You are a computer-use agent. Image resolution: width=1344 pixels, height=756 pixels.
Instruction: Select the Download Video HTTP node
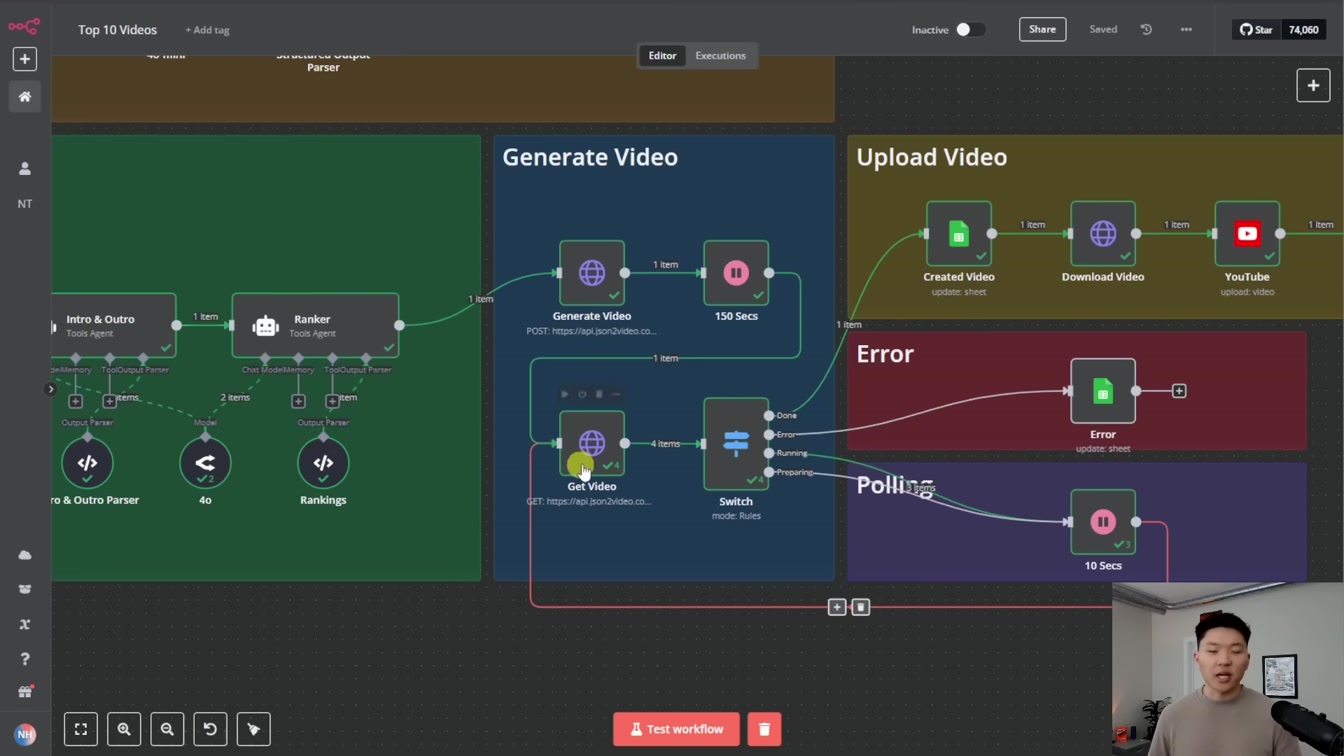1103,234
